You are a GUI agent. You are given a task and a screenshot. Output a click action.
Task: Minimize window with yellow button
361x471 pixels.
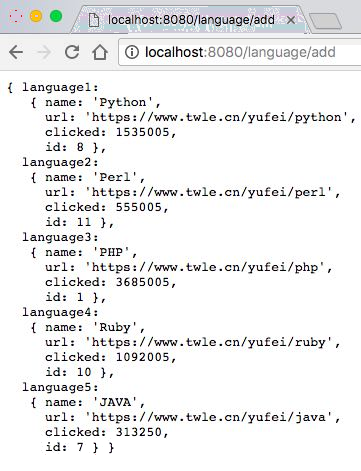pyautogui.click(x=36, y=16)
